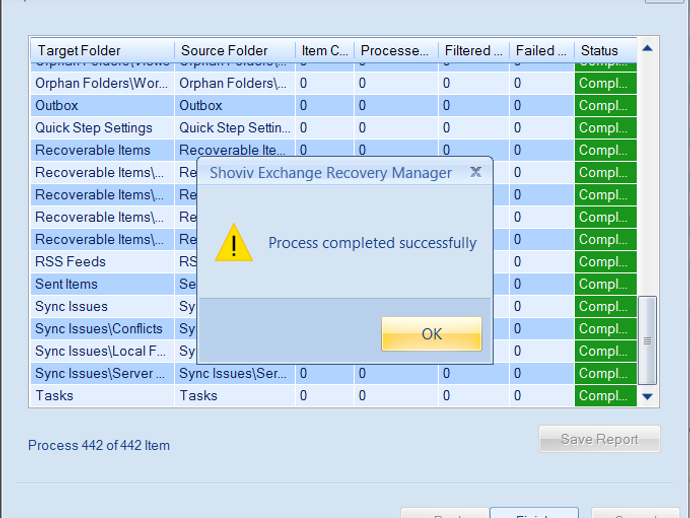Click the Outbox source folder cell
Viewport: 690px width, 518px height.
coord(235,106)
